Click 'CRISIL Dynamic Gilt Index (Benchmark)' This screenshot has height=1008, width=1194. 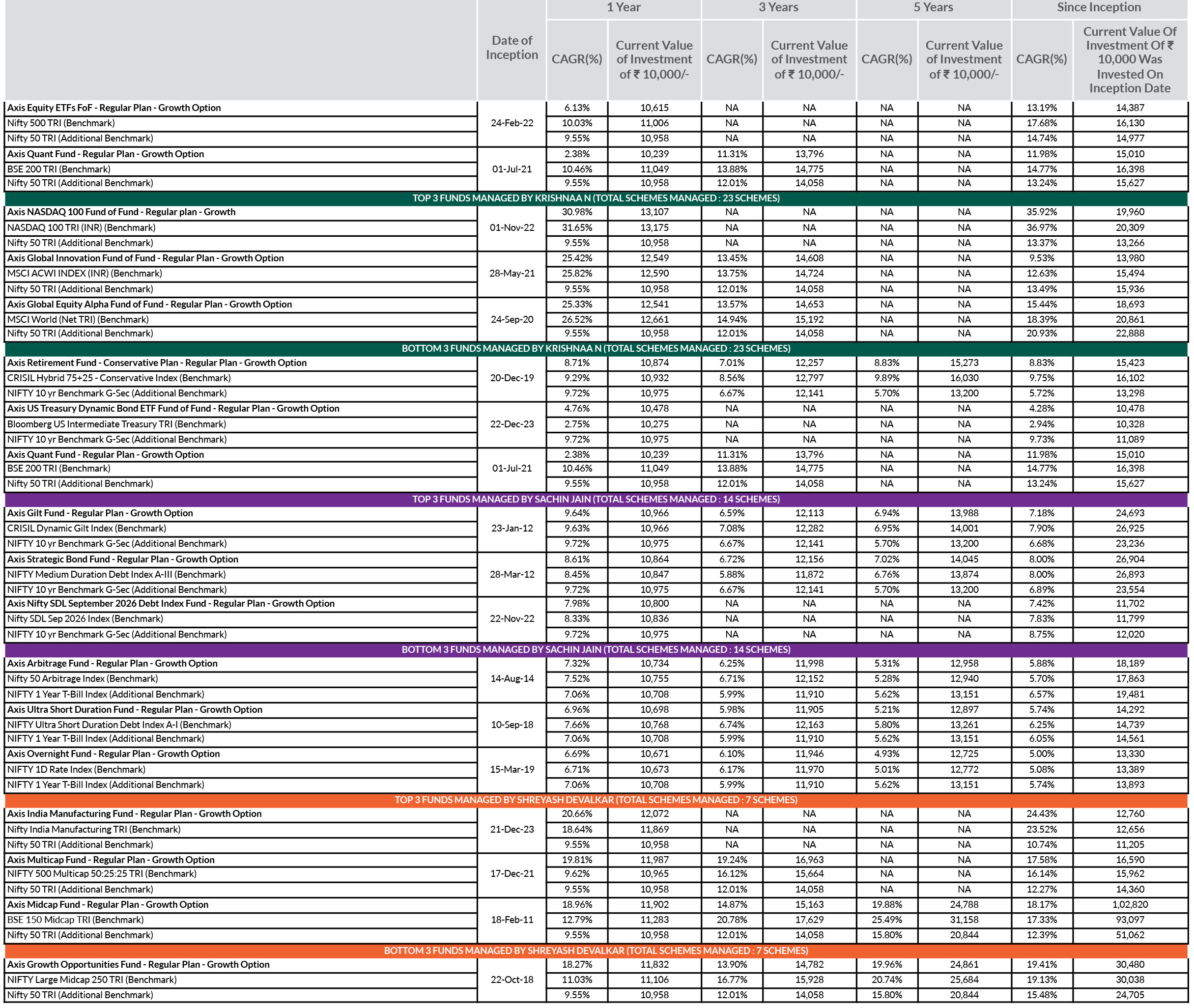86,529
